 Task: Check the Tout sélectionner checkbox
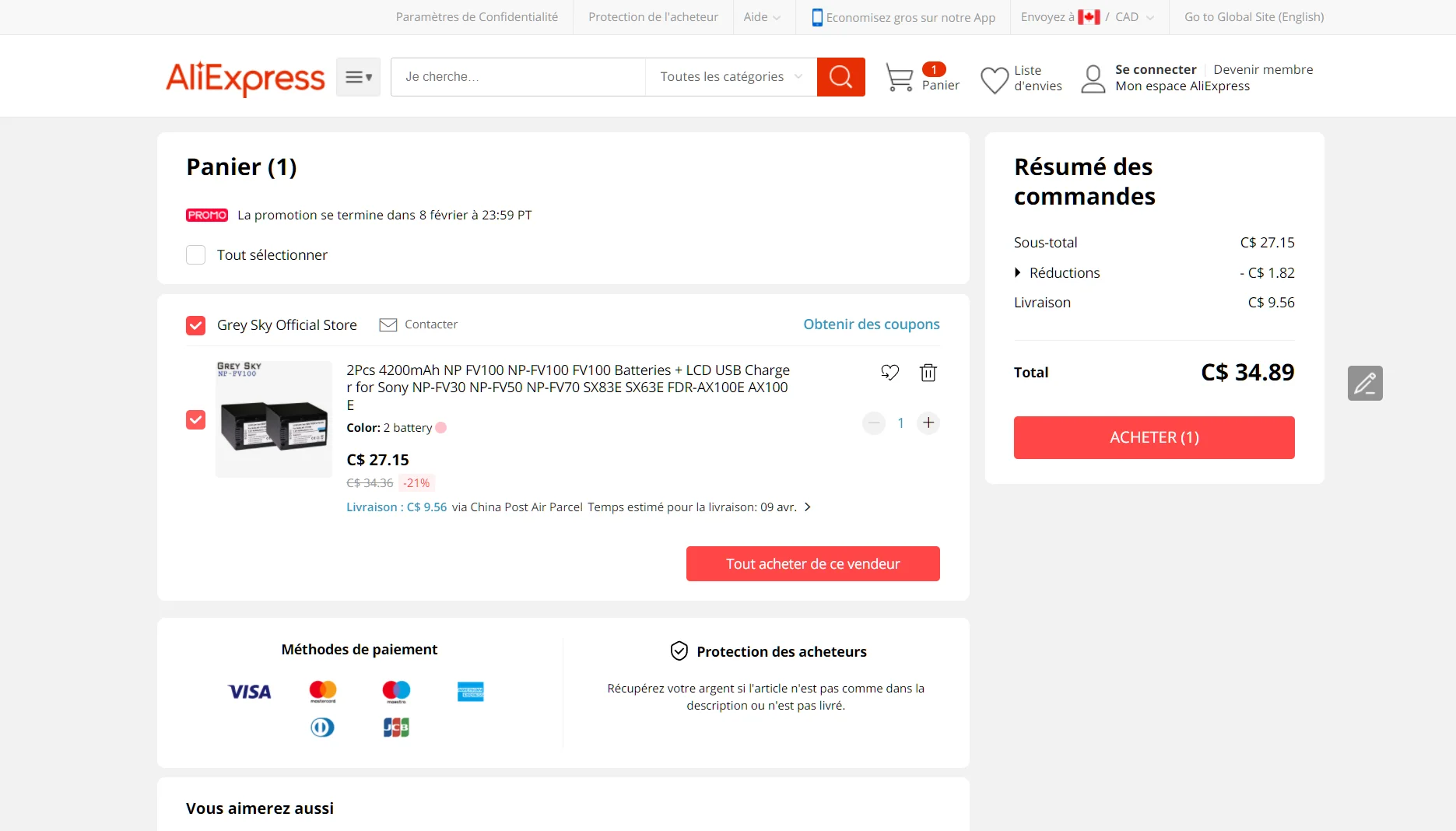(x=195, y=255)
